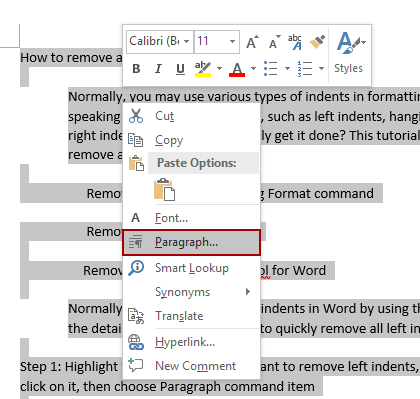Image resolution: width=420 pixels, height=399 pixels.
Task: Toggle Italic formatting
Action: click(158, 69)
